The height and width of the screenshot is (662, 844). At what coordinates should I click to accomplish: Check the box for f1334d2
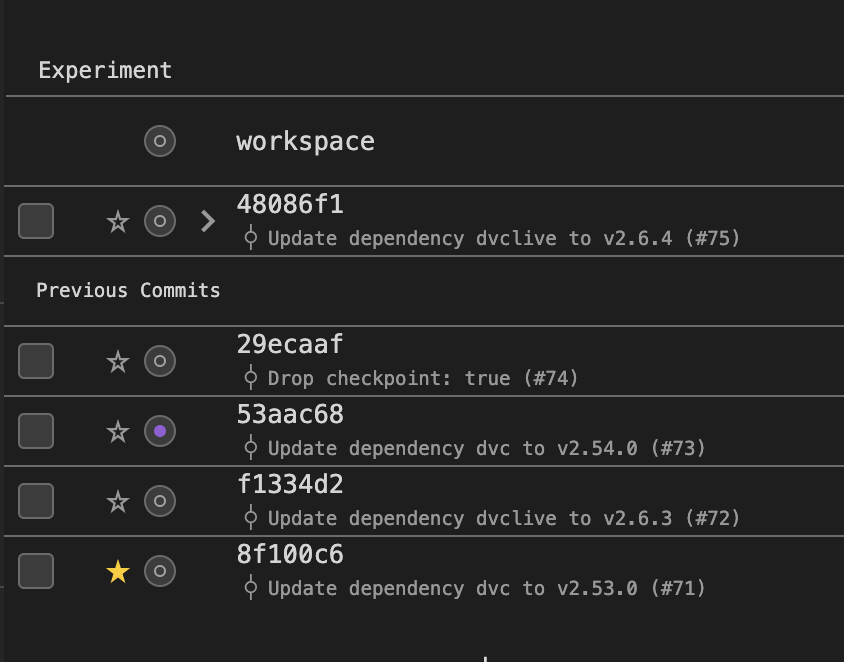point(36,501)
